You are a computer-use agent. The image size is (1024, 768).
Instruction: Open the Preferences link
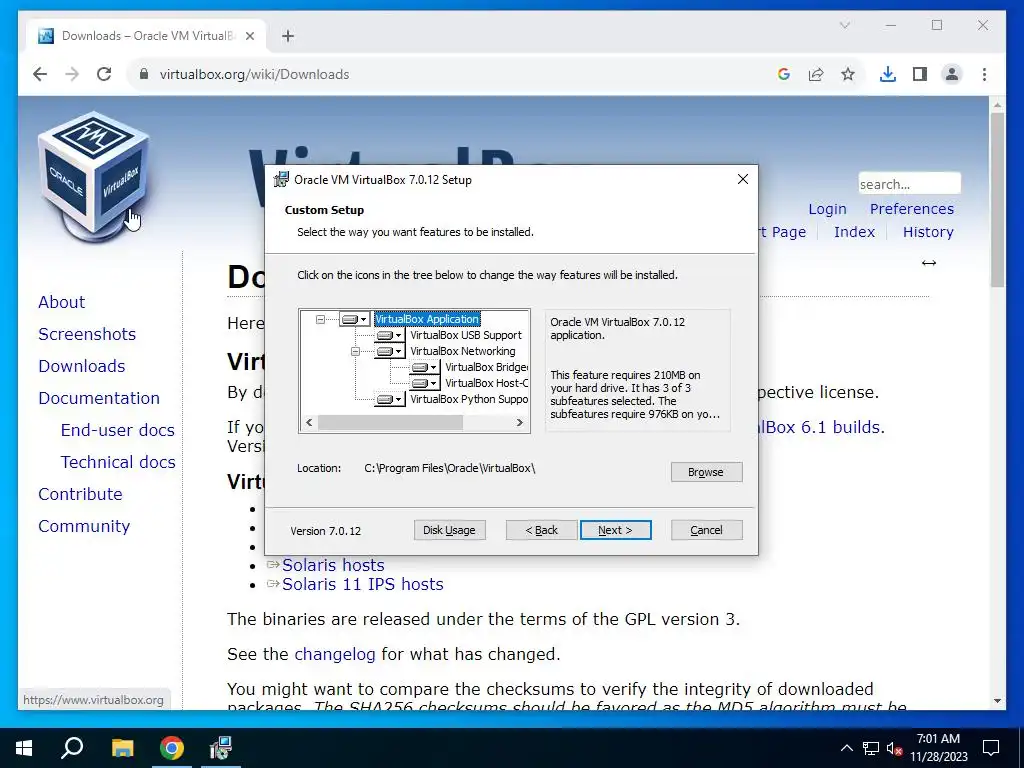(x=912, y=209)
